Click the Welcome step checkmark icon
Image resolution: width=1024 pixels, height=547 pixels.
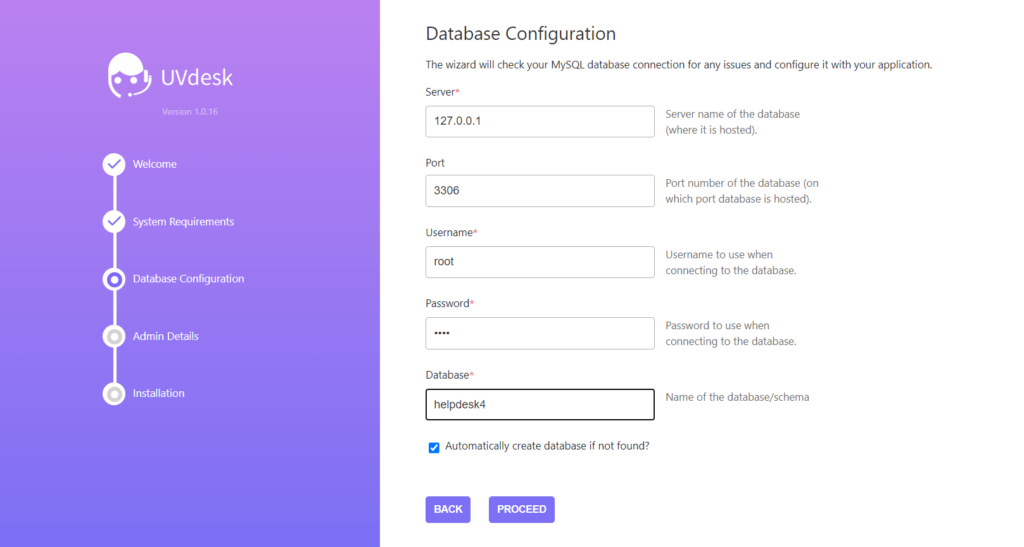click(114, 164)
